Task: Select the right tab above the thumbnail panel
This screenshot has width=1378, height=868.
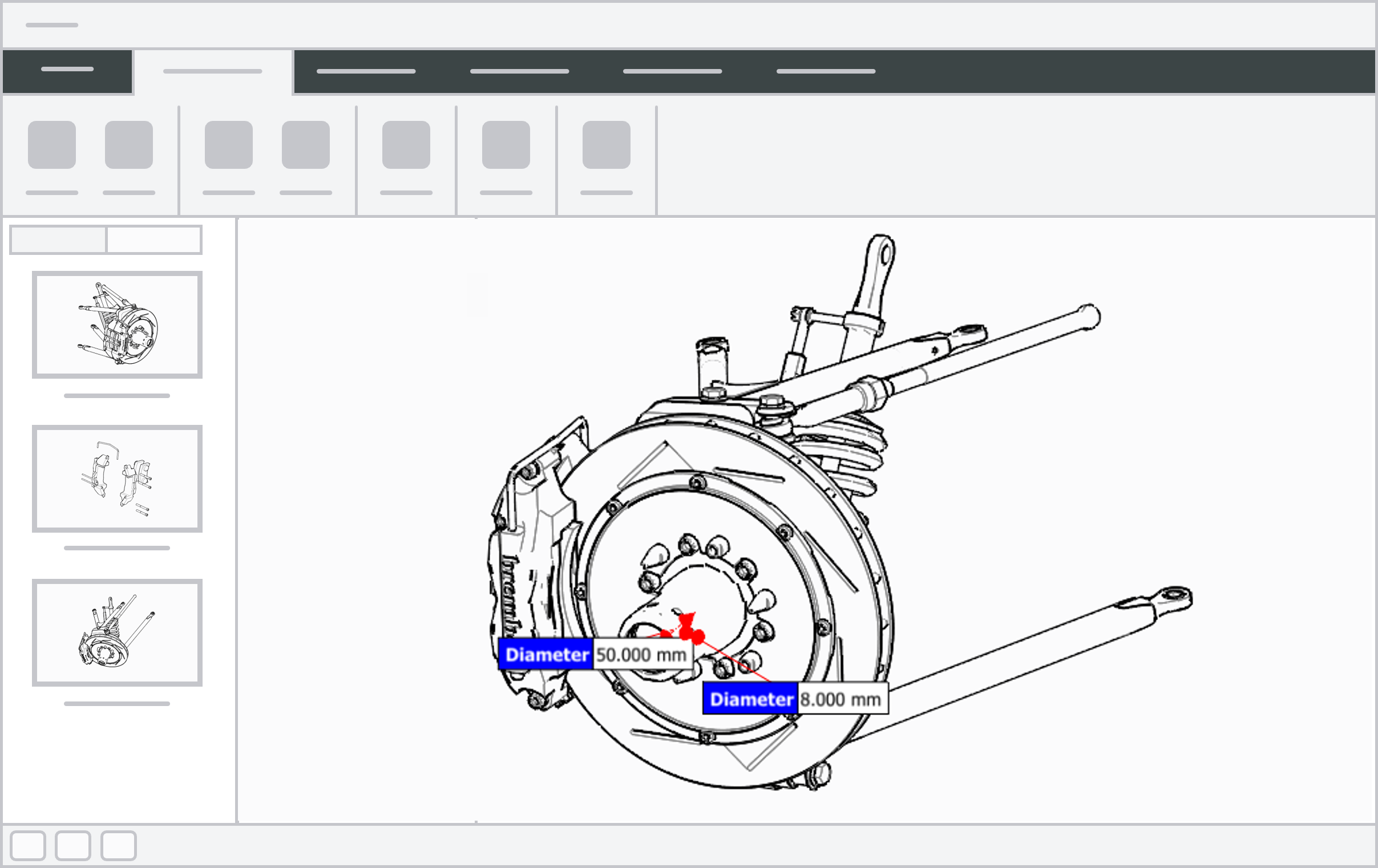Action: [153, 240]
